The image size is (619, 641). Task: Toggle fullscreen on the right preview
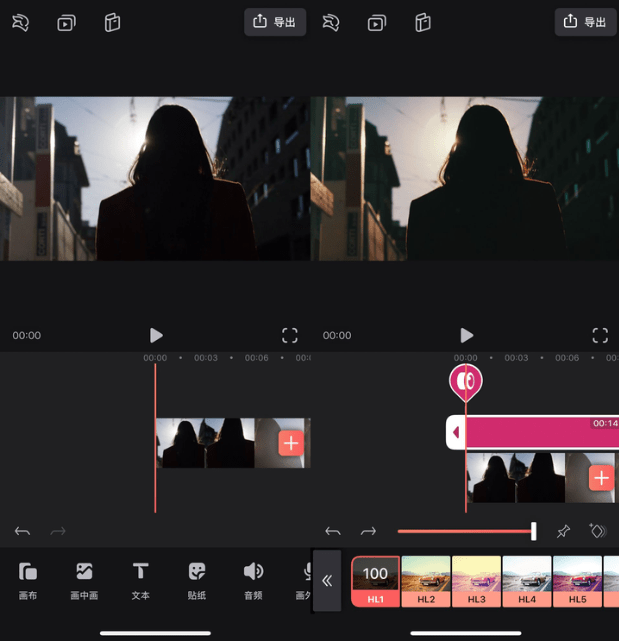pos(600,335)
